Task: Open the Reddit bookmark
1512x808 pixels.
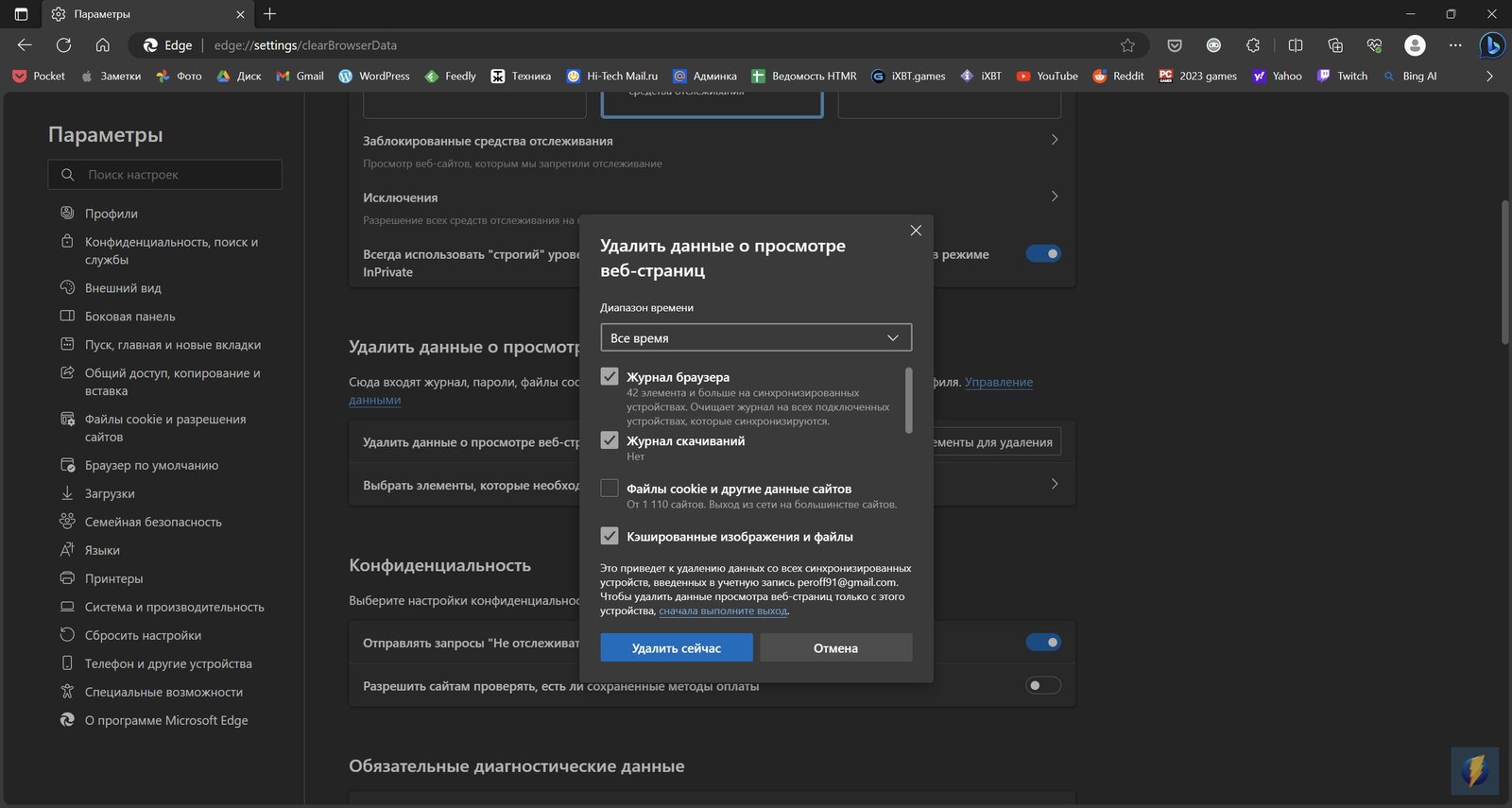Action: click(x=1118, y=76)
